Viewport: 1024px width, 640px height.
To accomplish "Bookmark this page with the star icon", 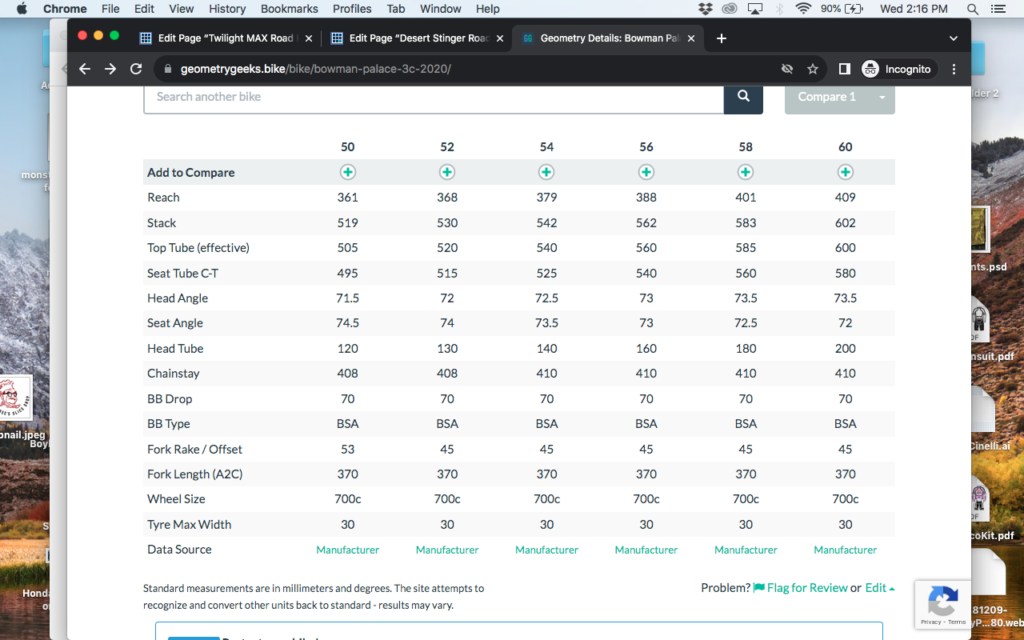I will 813,69.
